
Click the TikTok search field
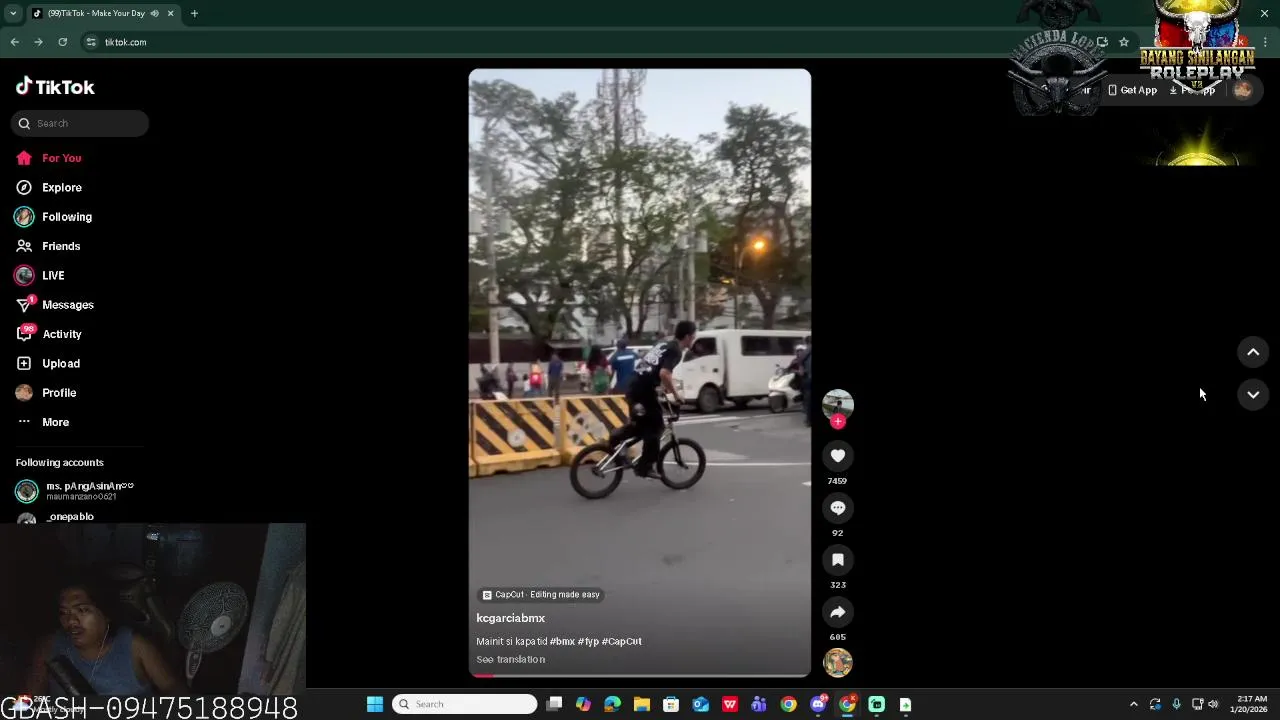(x=80, y=123)
